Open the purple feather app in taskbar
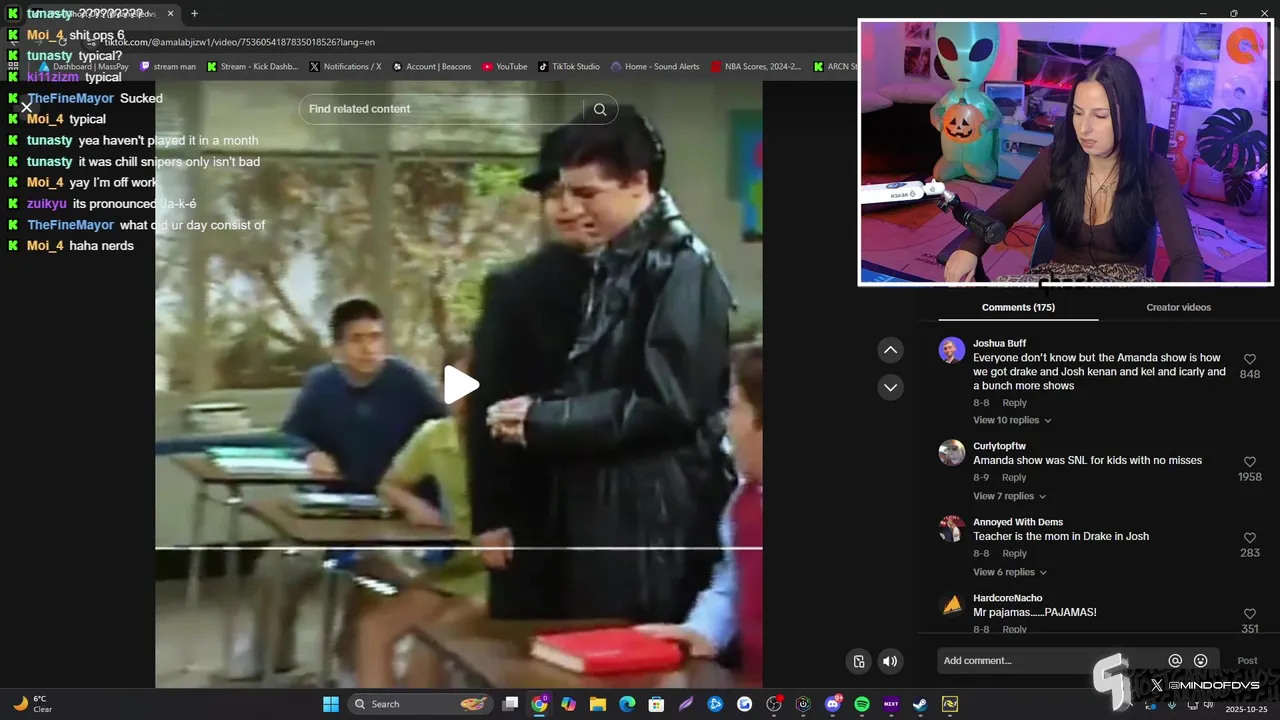 click(x=686, y=704)
